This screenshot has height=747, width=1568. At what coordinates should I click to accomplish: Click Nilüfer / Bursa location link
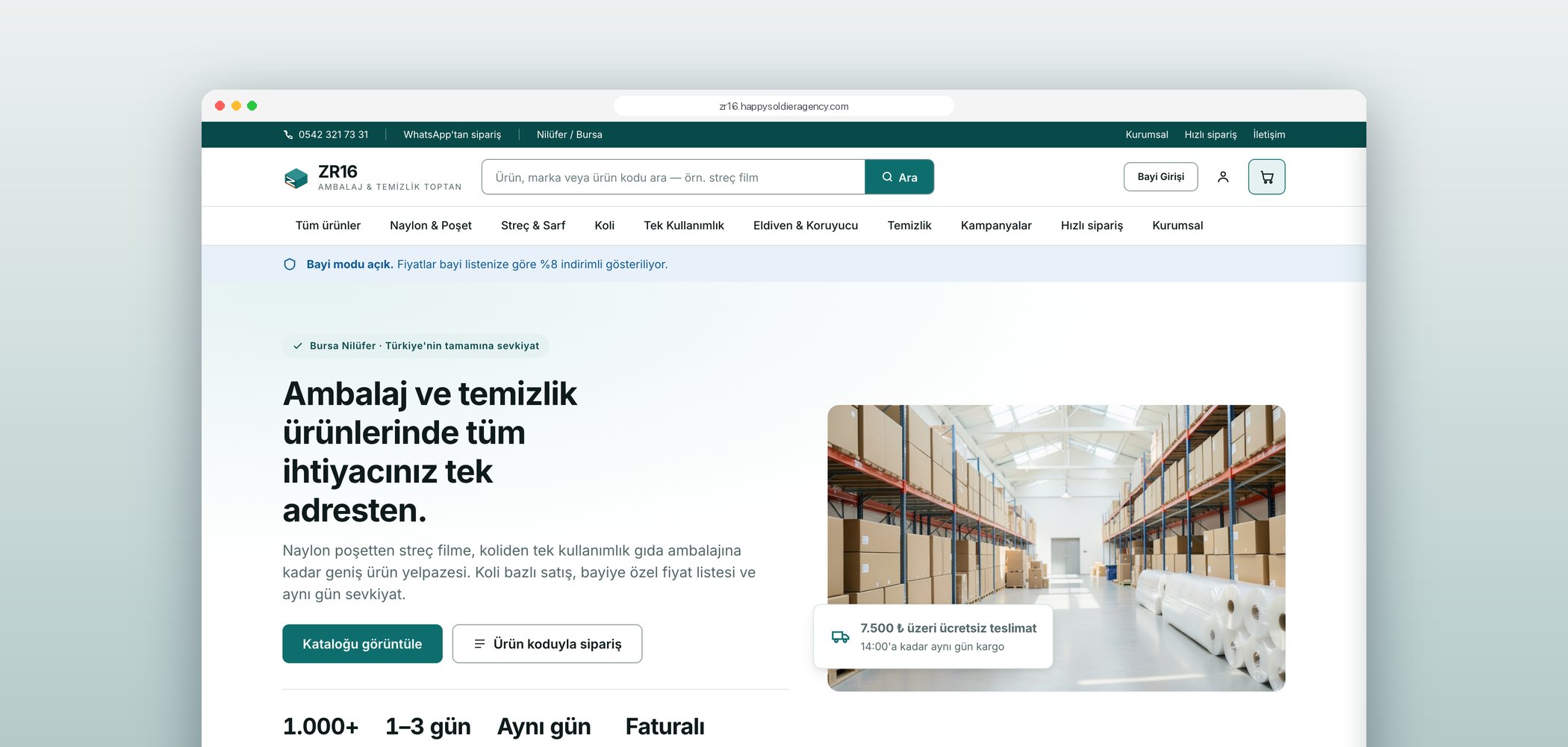[569, 134]
